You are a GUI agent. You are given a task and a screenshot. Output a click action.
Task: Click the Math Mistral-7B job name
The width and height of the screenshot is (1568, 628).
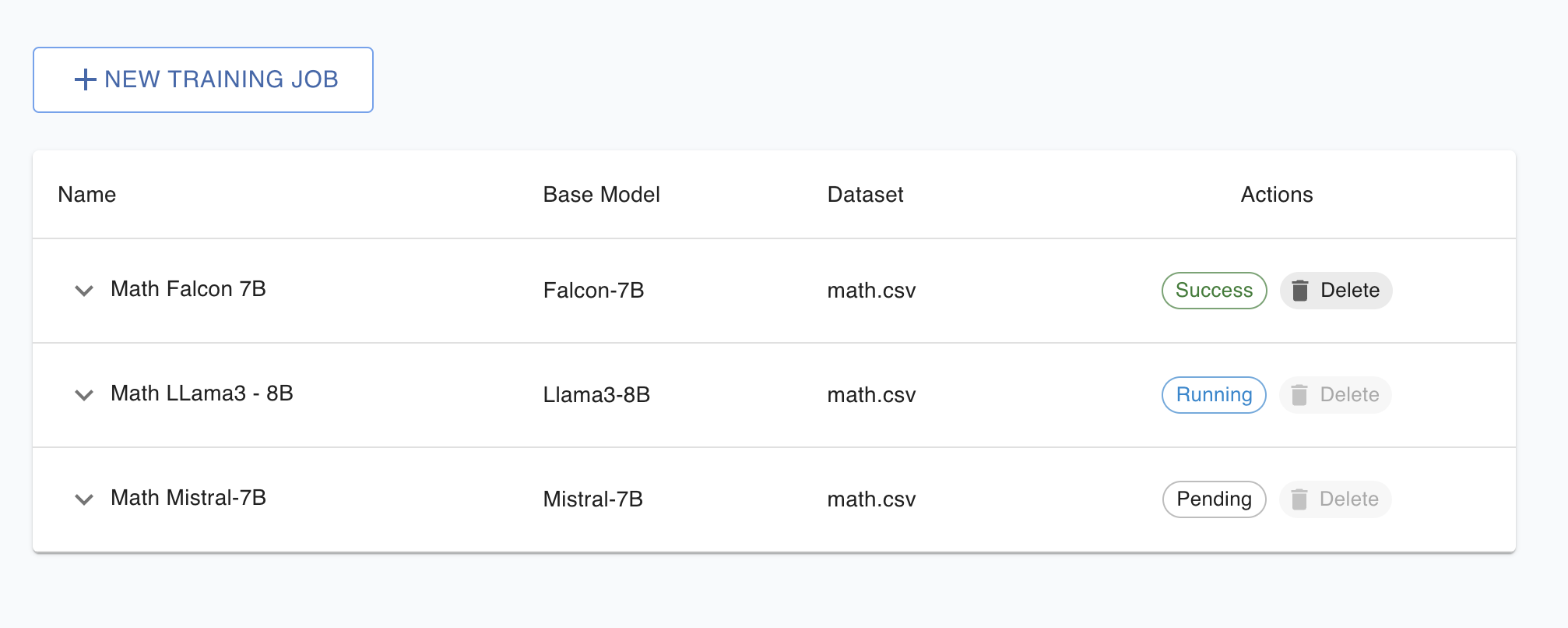pyautogui.click(x=188, y=498)
